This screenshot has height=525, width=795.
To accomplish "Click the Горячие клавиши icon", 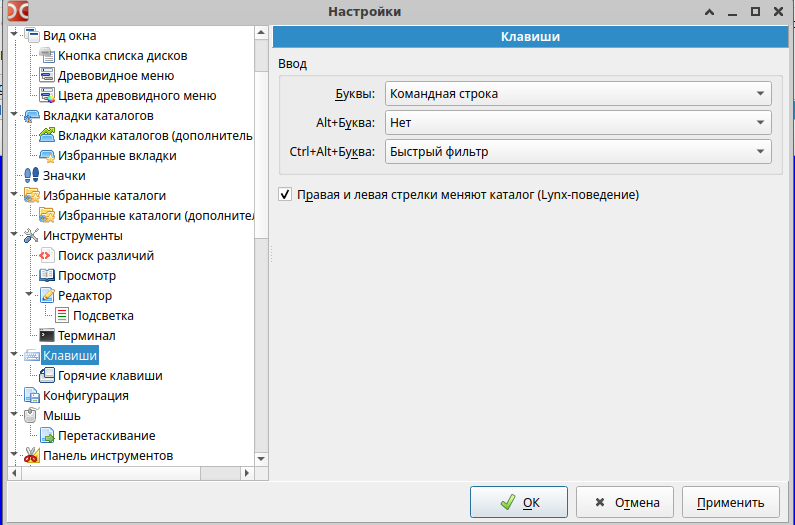I will click(x=47, y=375).
